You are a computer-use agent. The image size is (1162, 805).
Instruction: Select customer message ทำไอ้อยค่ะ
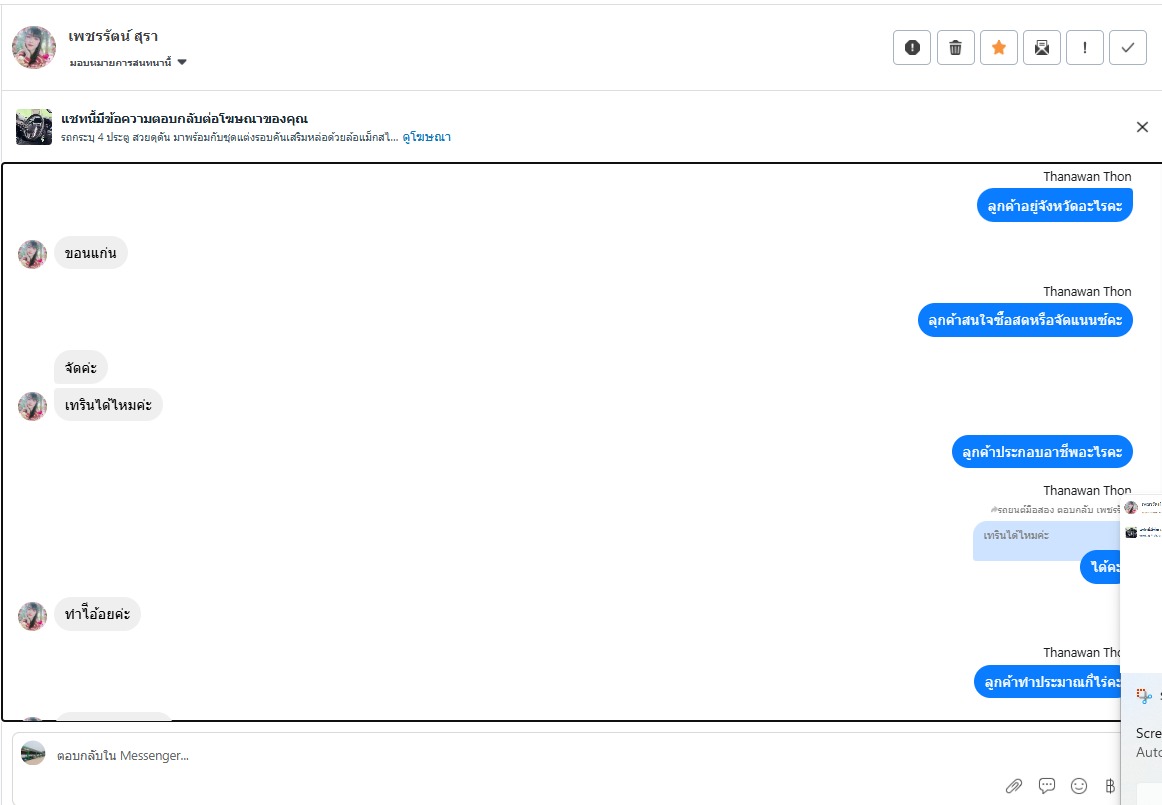pyautogui.click(x=97, y=614)
